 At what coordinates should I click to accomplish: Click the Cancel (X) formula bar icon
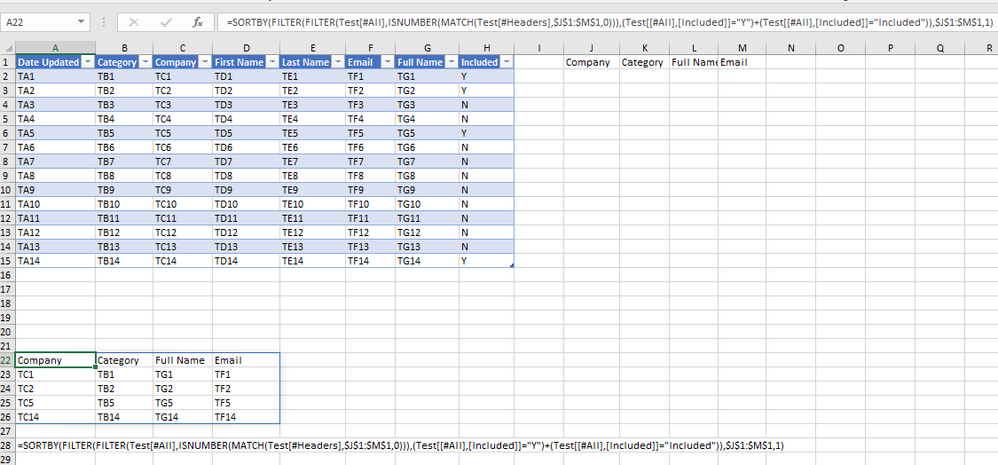point(134,22)
